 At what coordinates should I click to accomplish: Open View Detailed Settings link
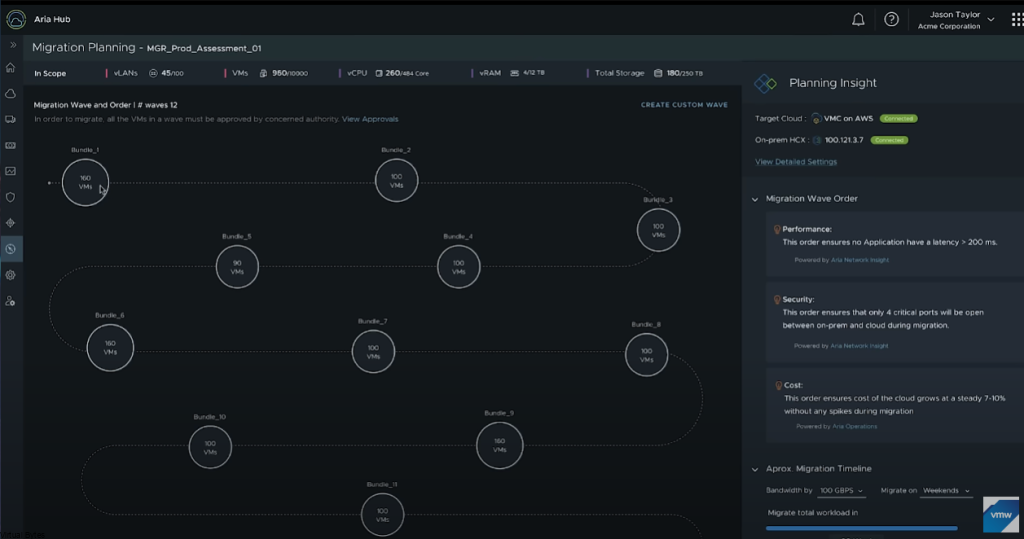(x=795, y=161)
